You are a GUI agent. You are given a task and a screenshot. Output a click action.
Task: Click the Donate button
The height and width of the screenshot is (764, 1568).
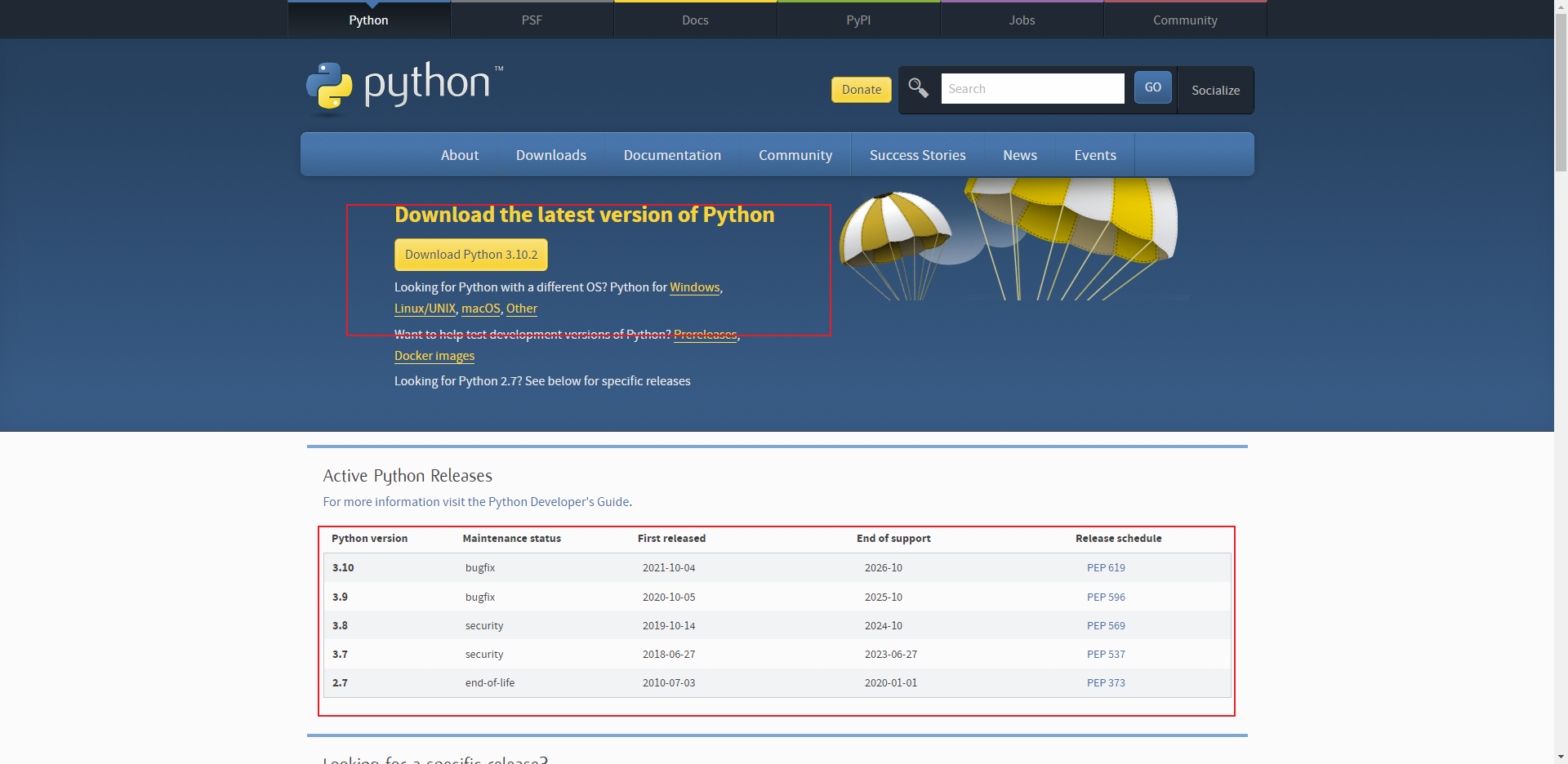862,90
